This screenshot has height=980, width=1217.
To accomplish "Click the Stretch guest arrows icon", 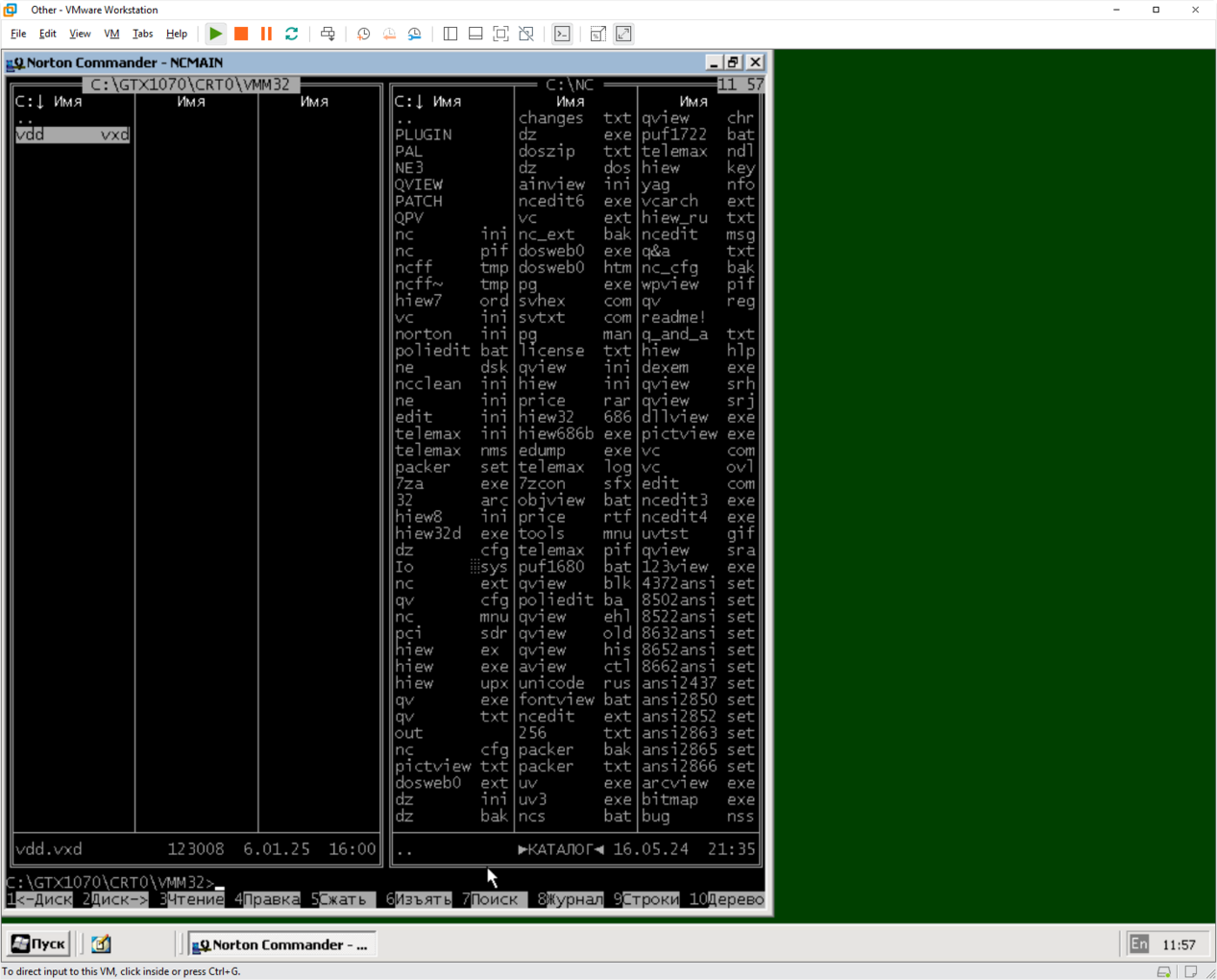I will click(x=623, y=34).
